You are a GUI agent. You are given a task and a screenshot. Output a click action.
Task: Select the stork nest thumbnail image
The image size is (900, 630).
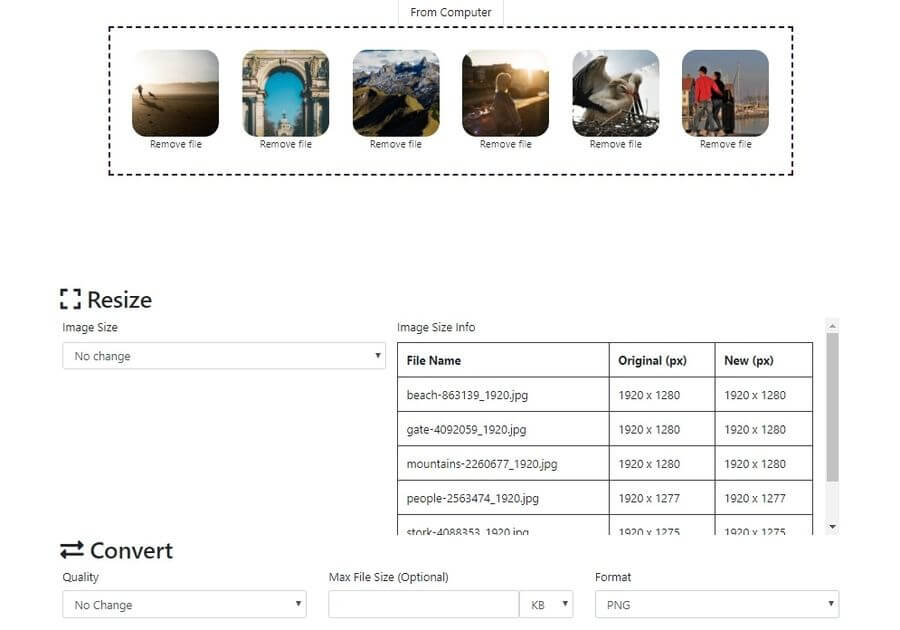615,93
